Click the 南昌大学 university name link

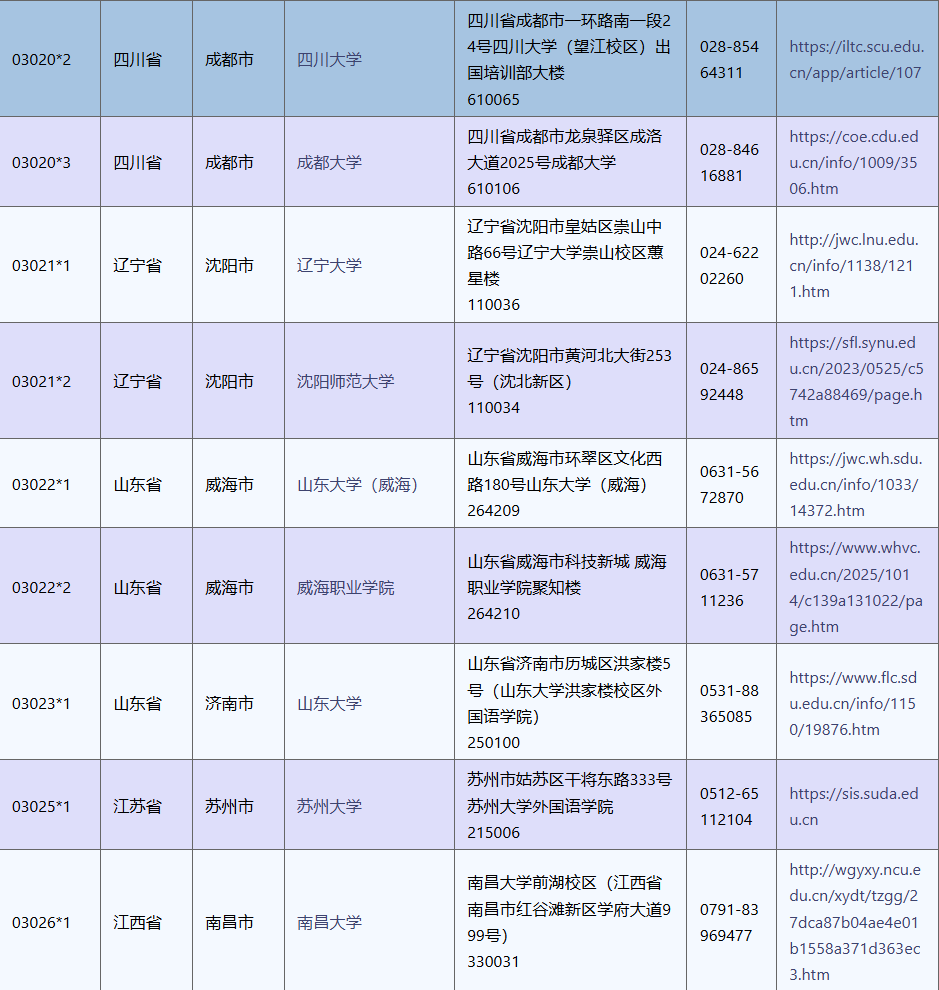[x=329, y=922]
